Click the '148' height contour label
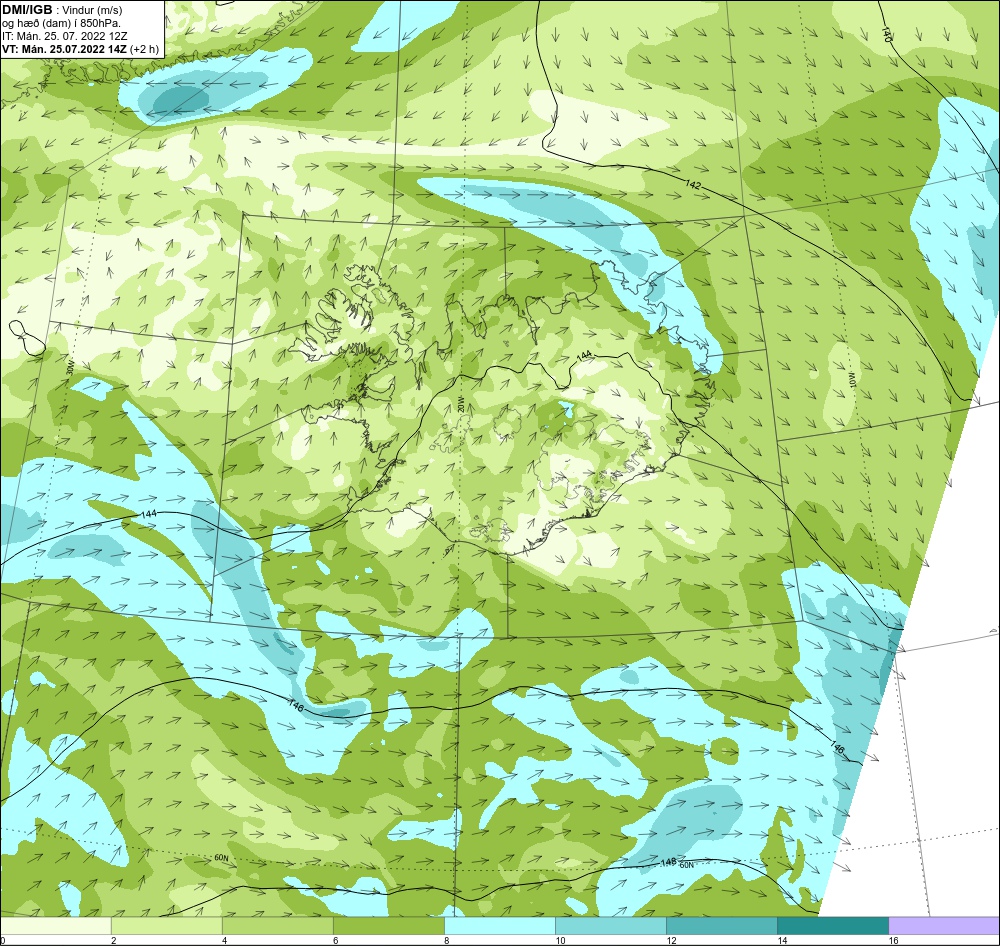Image resolution: width=1000 pixels, height=946 pixels. coord(668,862)
